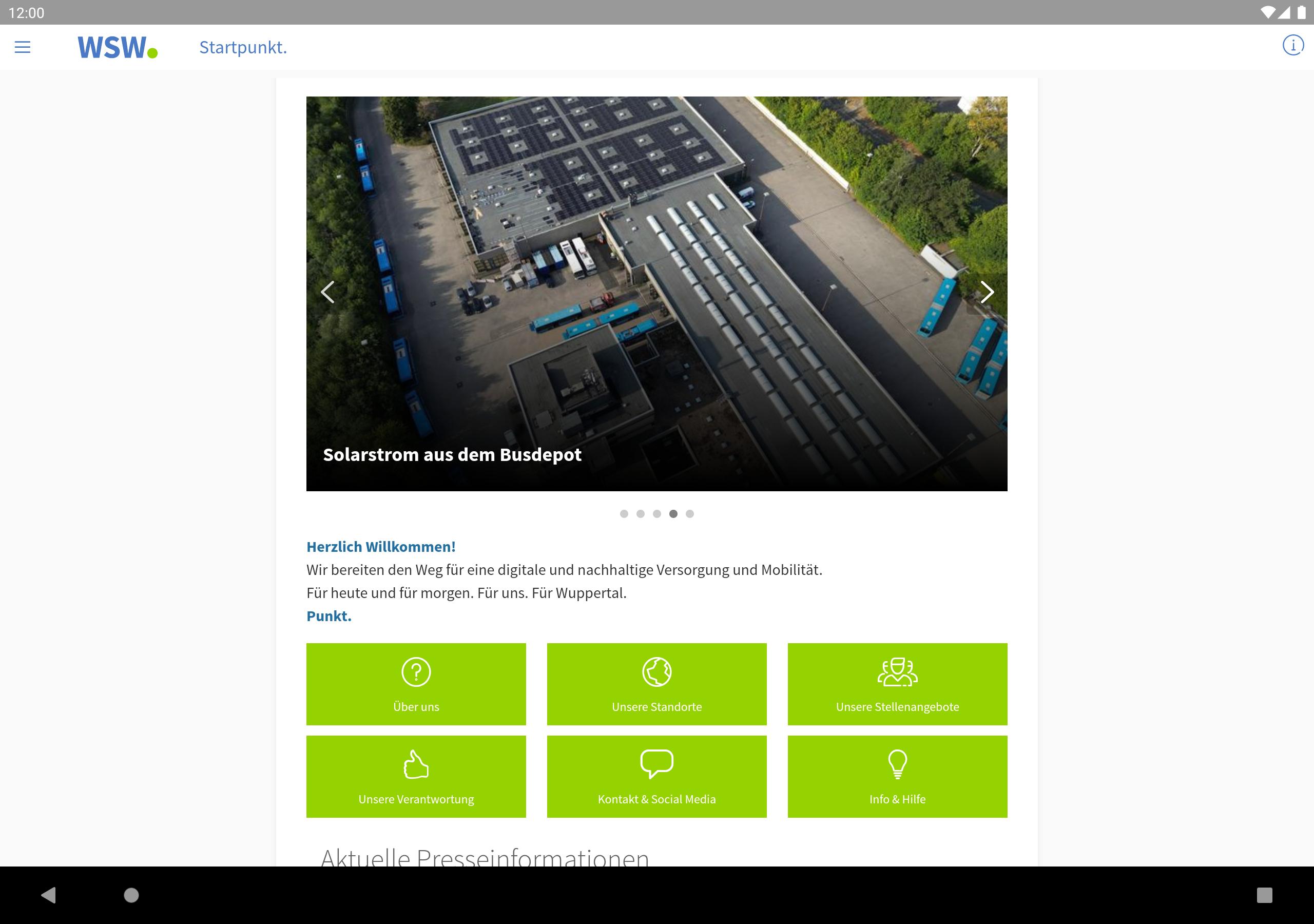
Task: Open Kontakt & Social Media tile
Action: [656, 777]
